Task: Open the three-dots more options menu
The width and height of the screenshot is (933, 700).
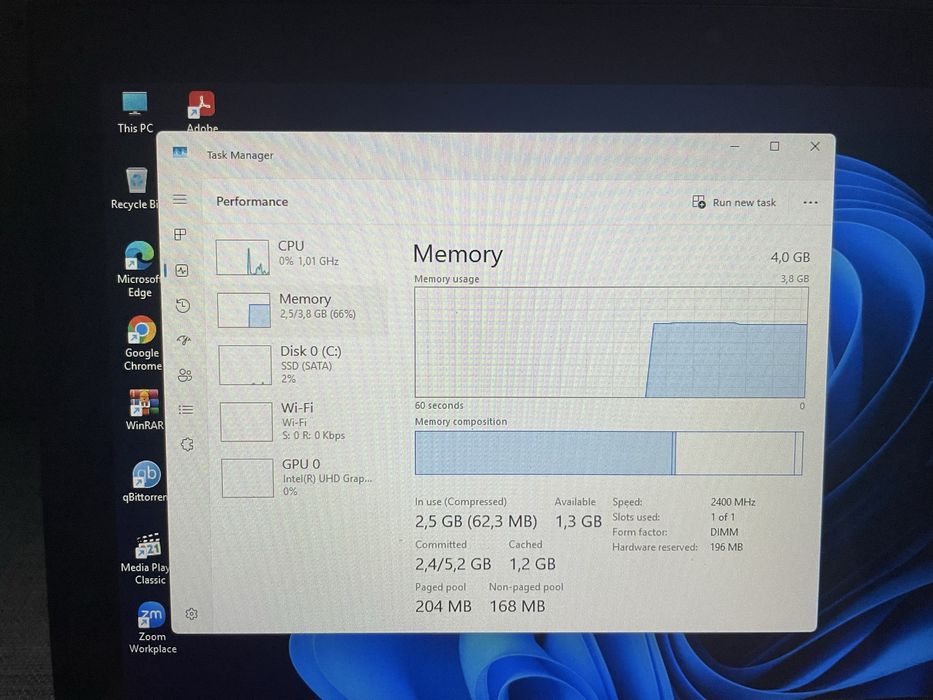Action: 810,202
